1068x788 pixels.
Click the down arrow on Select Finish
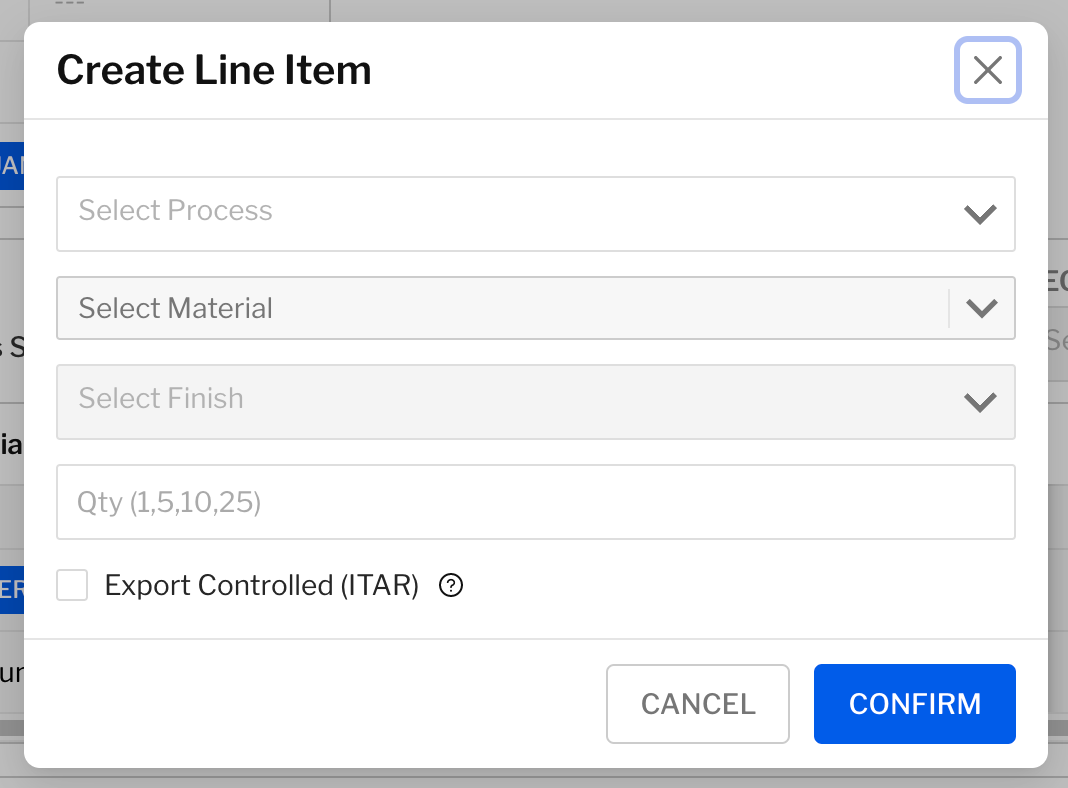[979, 402]
